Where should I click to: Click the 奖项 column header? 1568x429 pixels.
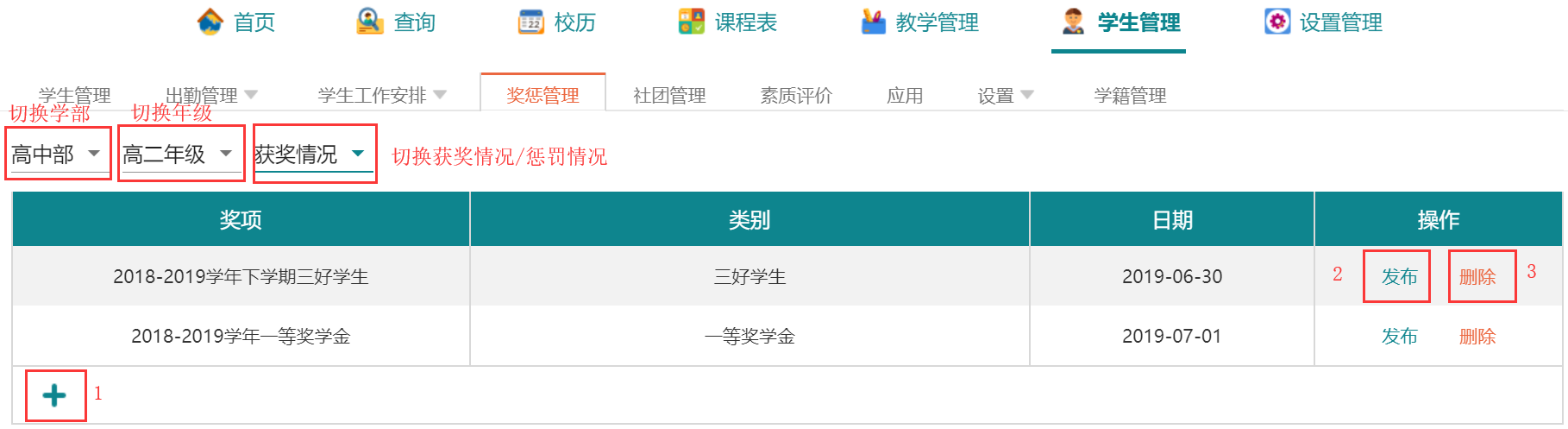pyautogui.click(x=241, y=219)
